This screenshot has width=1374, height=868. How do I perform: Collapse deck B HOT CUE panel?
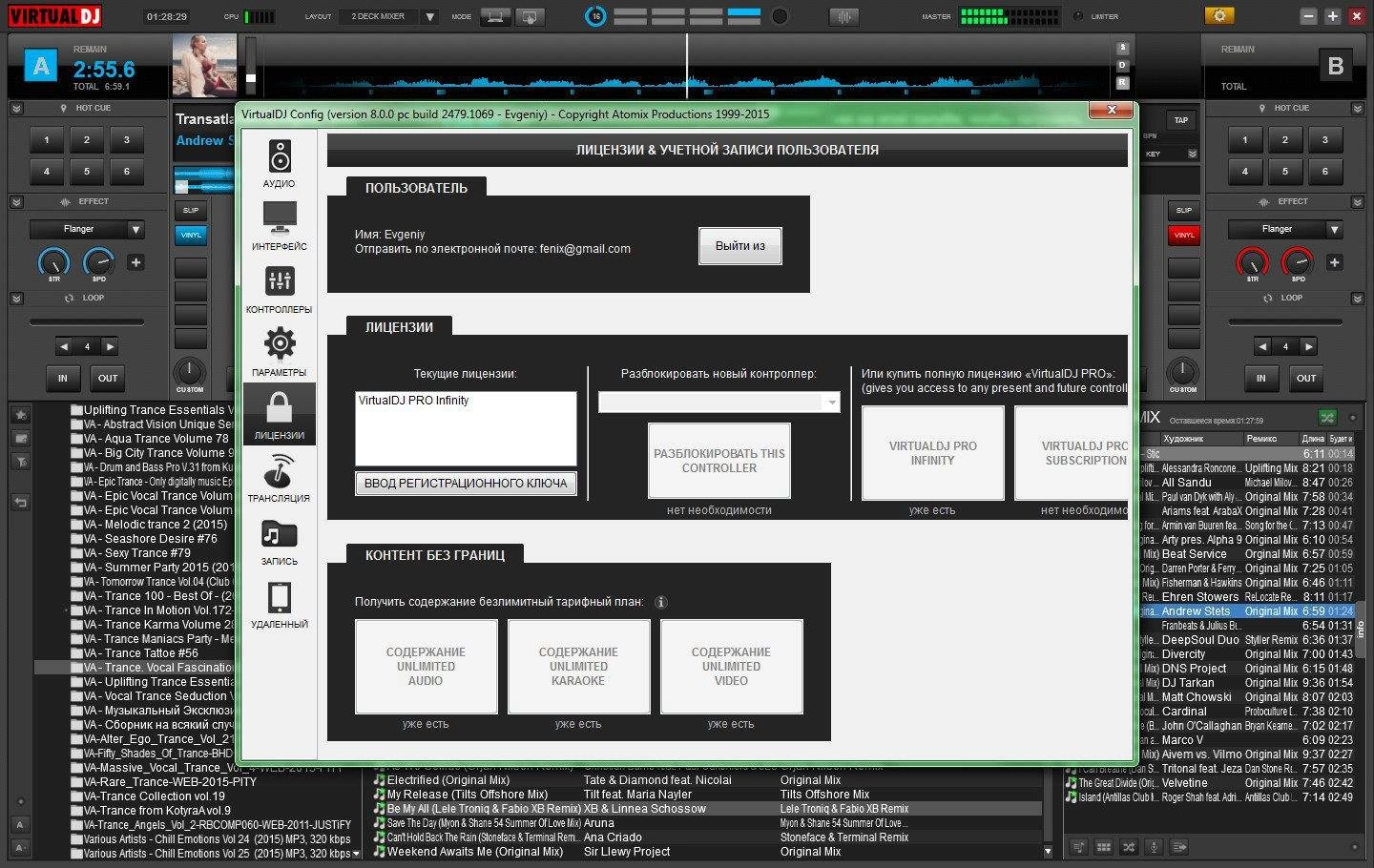[x=1358, y=109]
